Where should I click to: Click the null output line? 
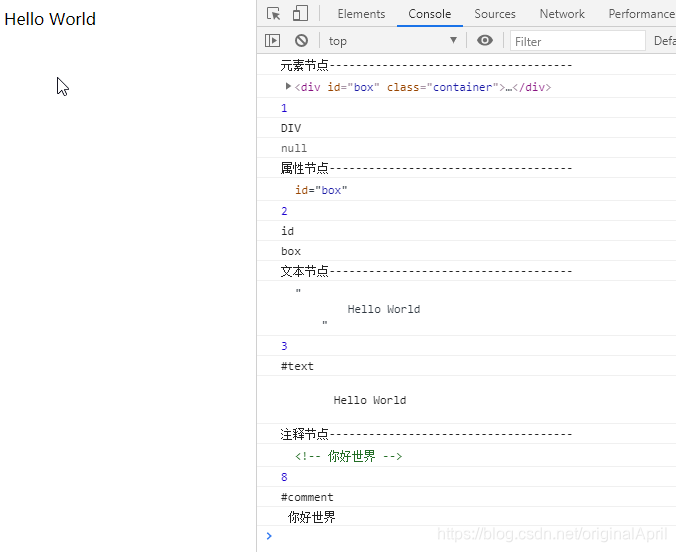(294, 148)
